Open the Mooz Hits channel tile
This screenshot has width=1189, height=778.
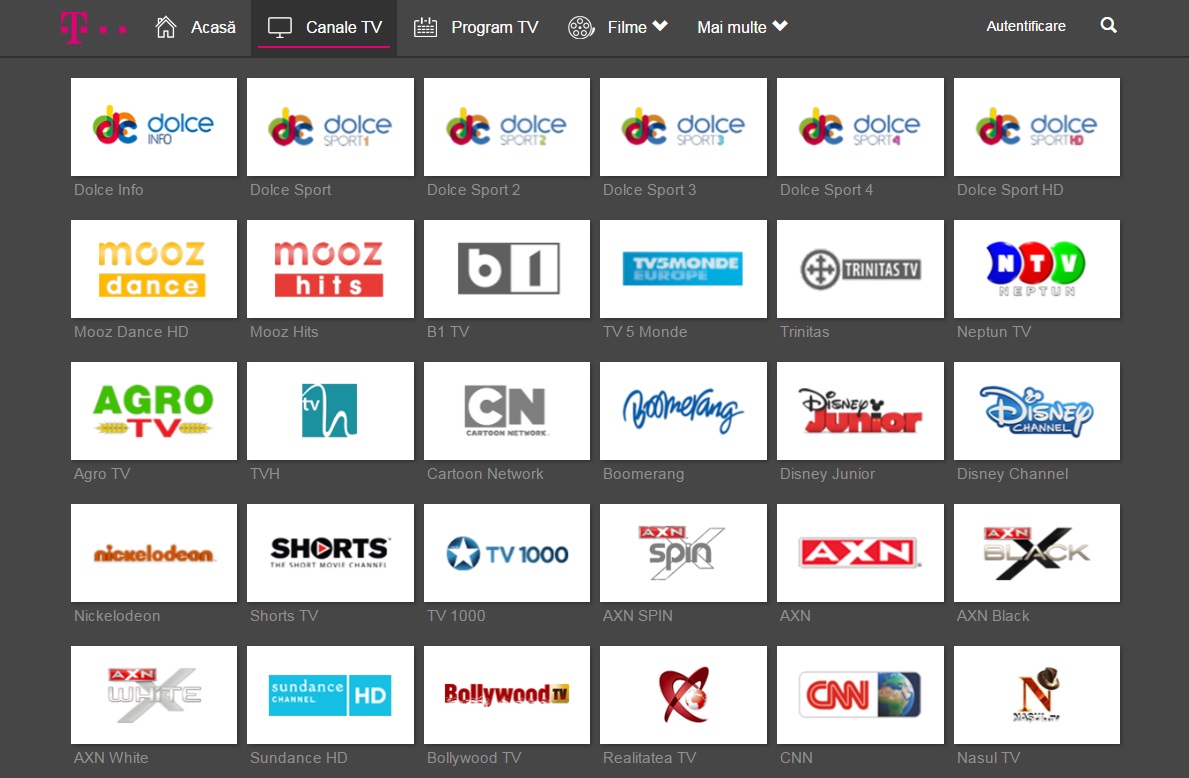331,268
